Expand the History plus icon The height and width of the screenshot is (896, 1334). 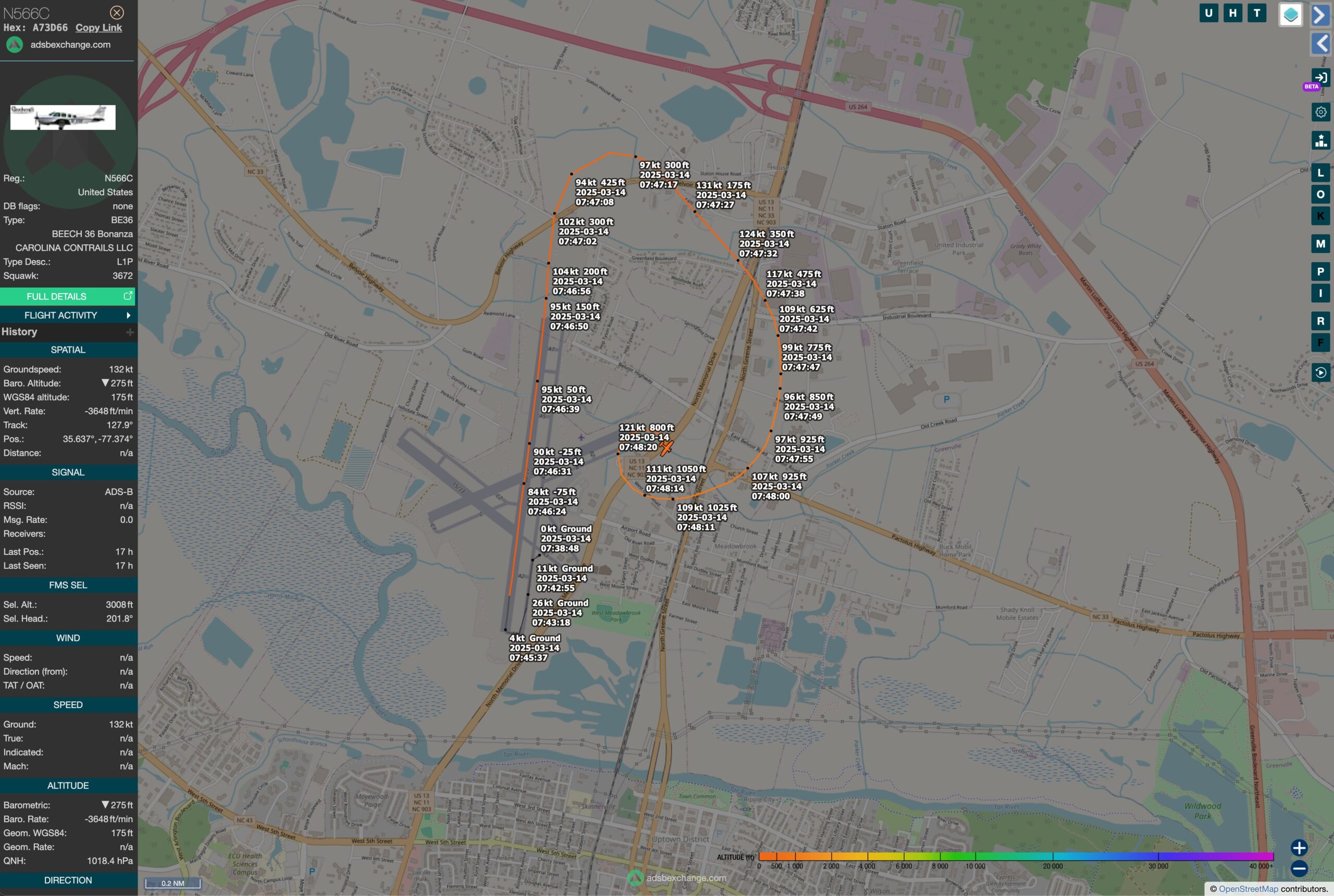pos(130,332)
